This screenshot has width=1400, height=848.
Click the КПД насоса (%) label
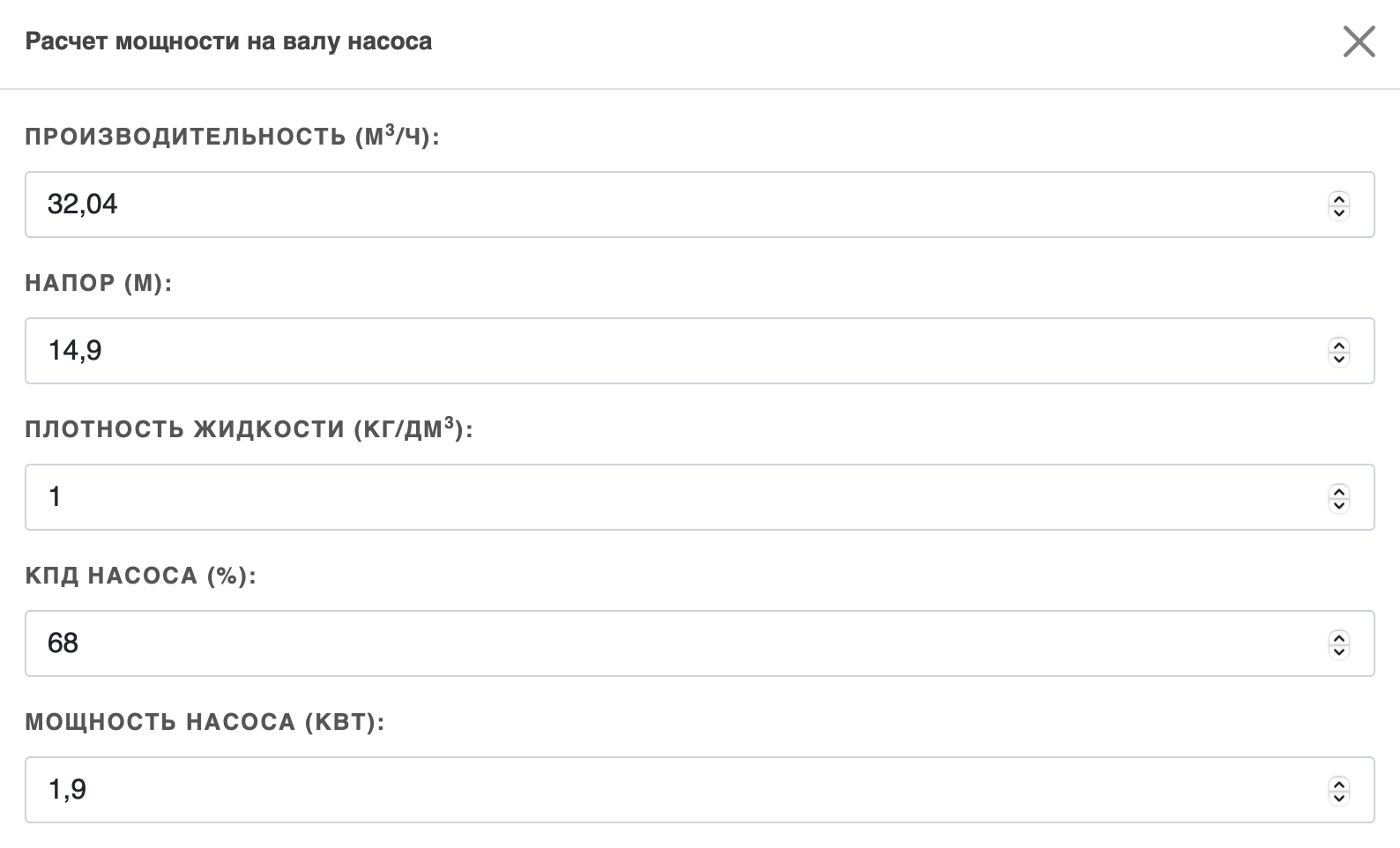140,576
